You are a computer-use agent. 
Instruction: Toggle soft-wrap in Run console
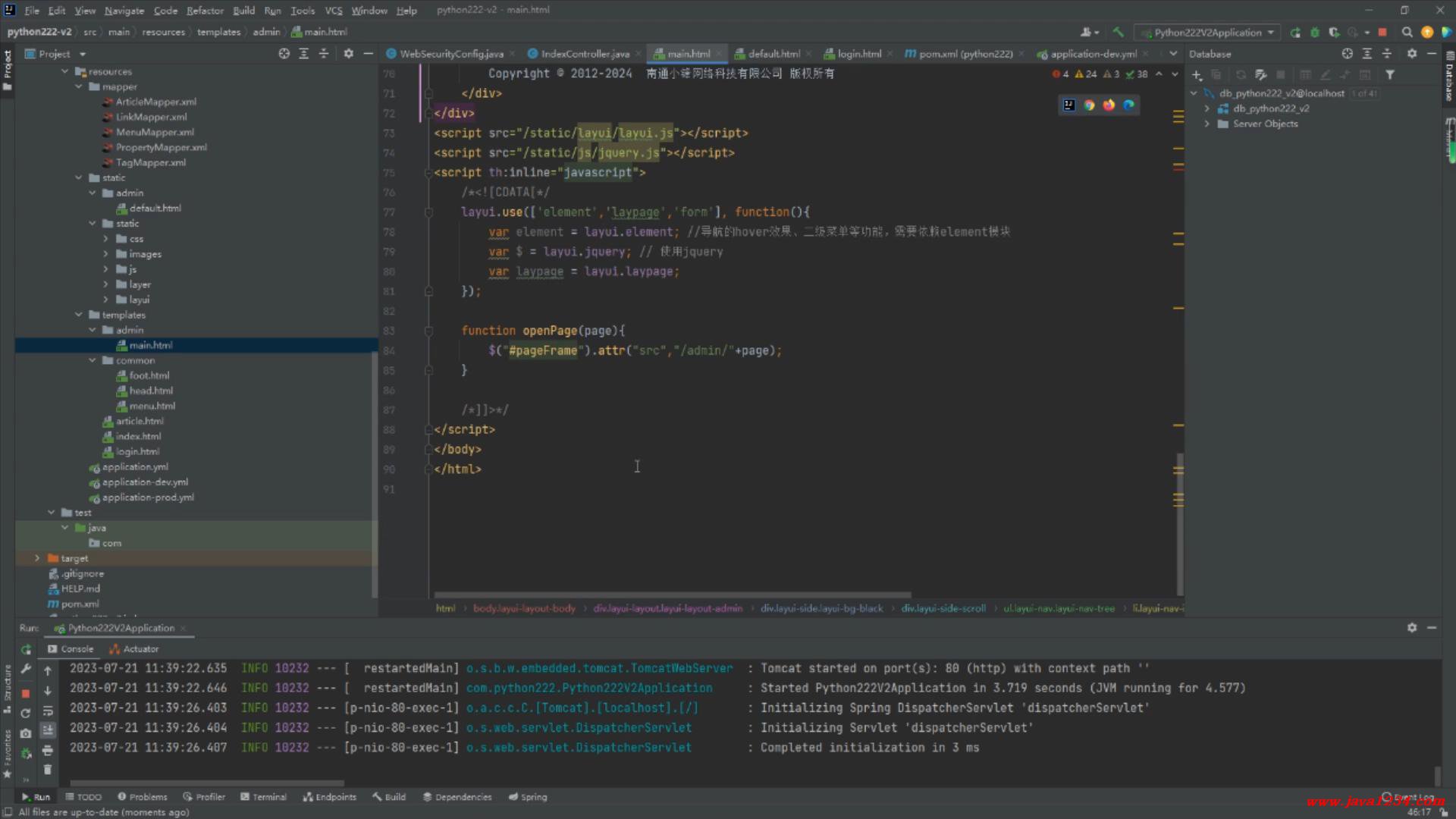point(47,711)
